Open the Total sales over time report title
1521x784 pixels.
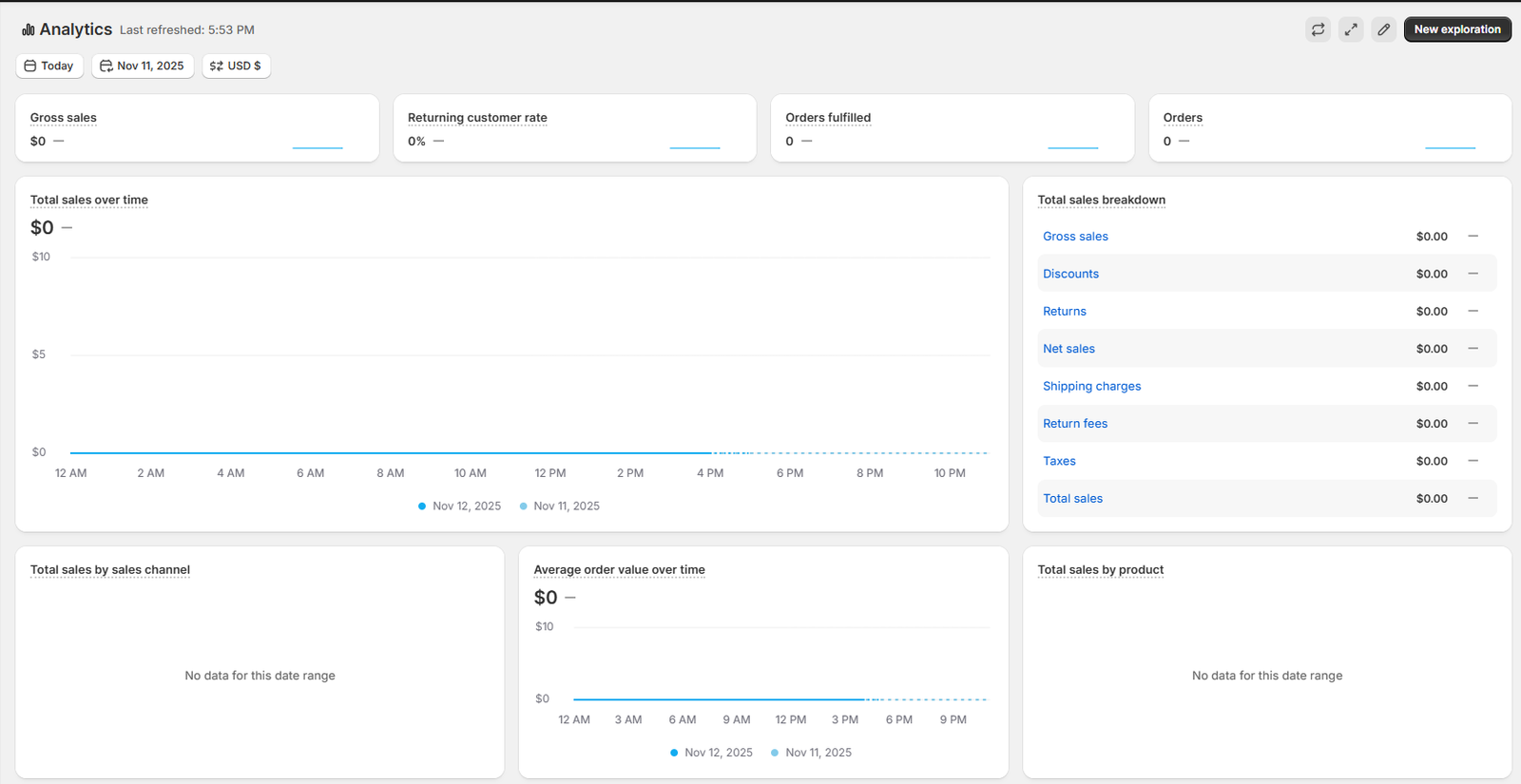[x=89, y=201]
